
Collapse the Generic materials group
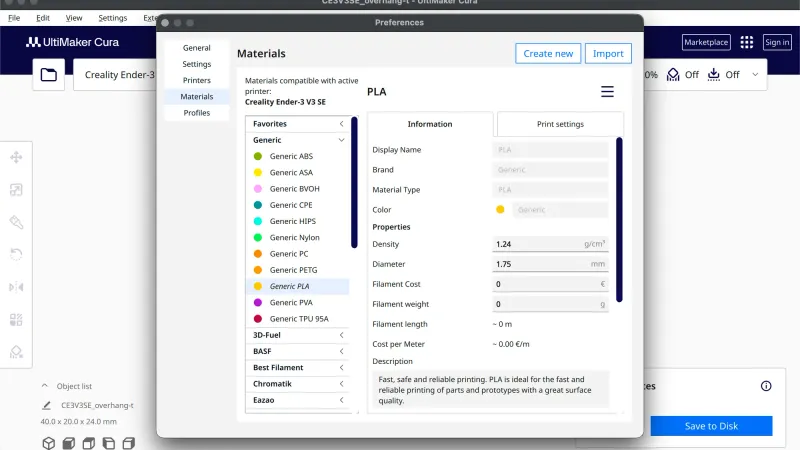(297, 140)
